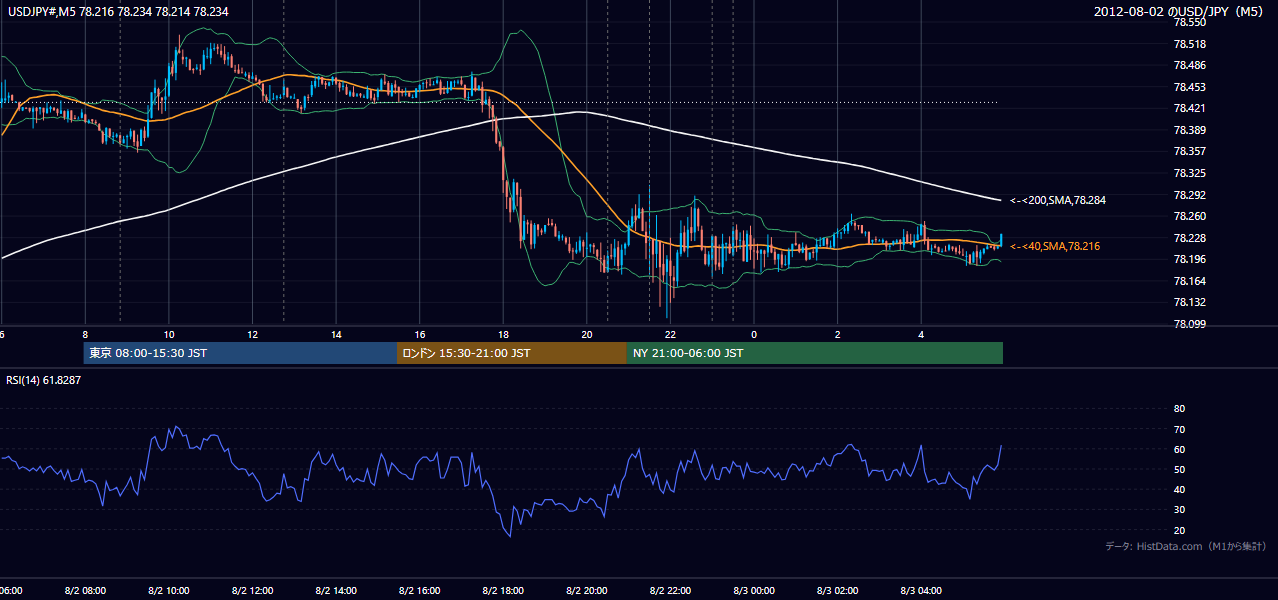Click the 8/2 10:00 time axis label
The width and height of the screenshot is (1278, 600).
(168, 591)
